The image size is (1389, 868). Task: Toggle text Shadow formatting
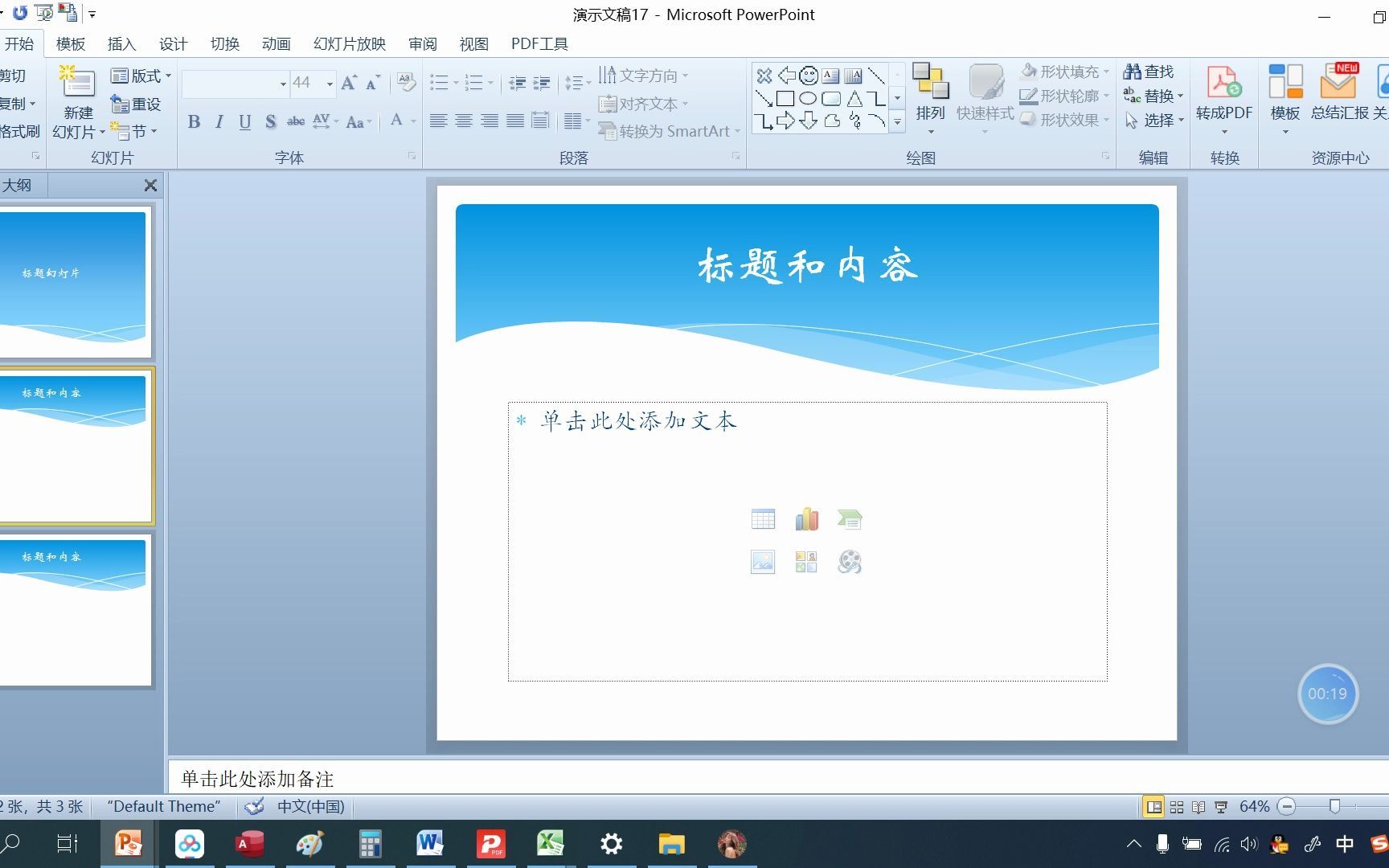pyautogui.click(x=271, y=122)
